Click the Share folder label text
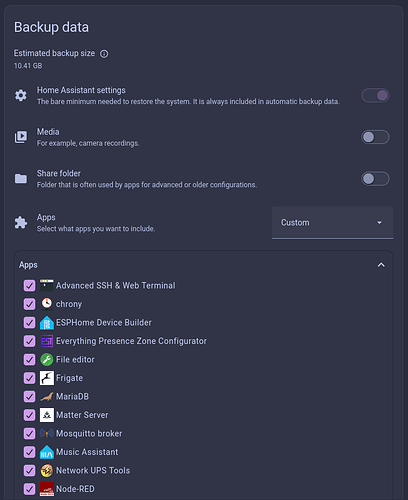Viewport: 408px width, 500px height. point(59,174)
